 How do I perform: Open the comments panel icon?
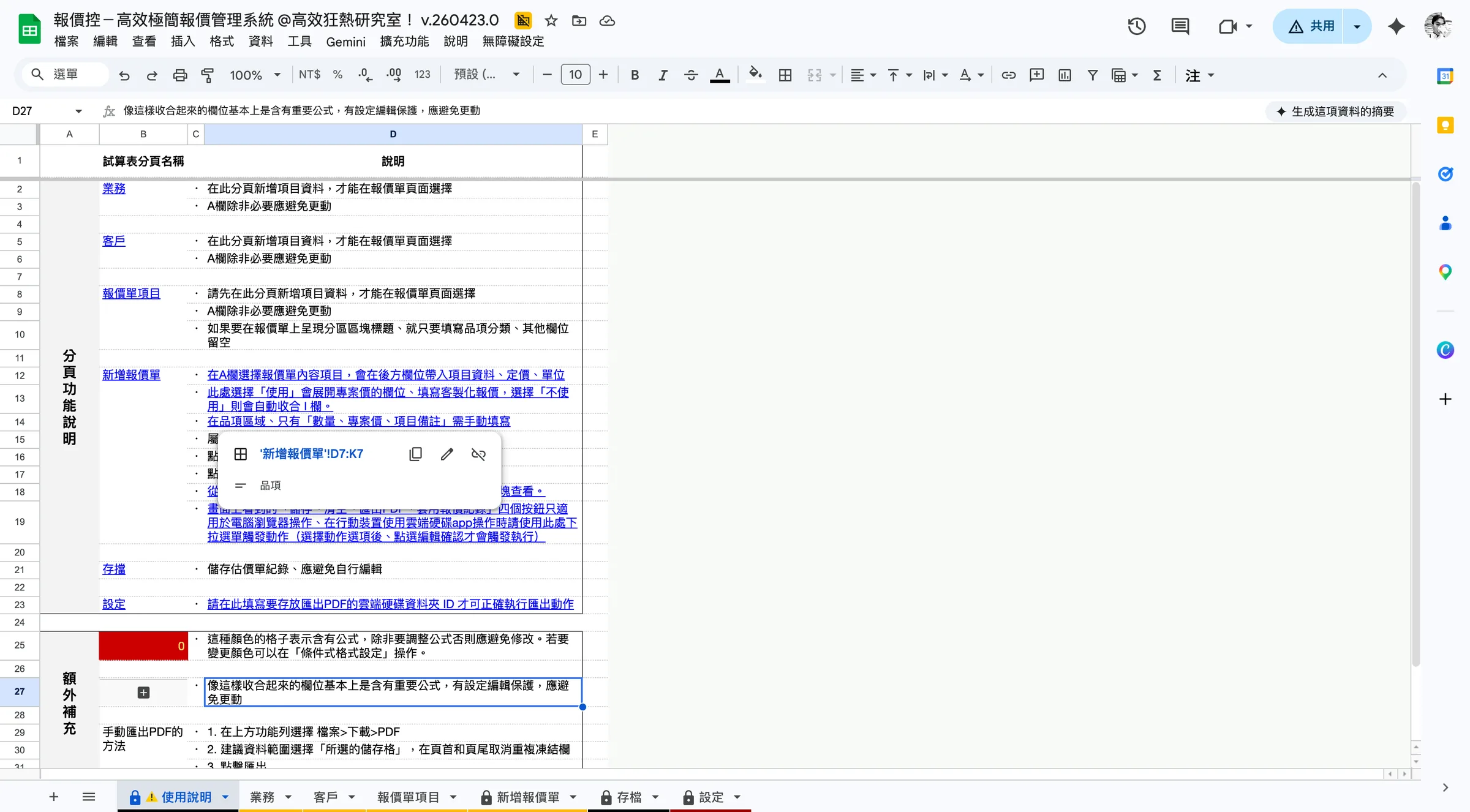1180,26
